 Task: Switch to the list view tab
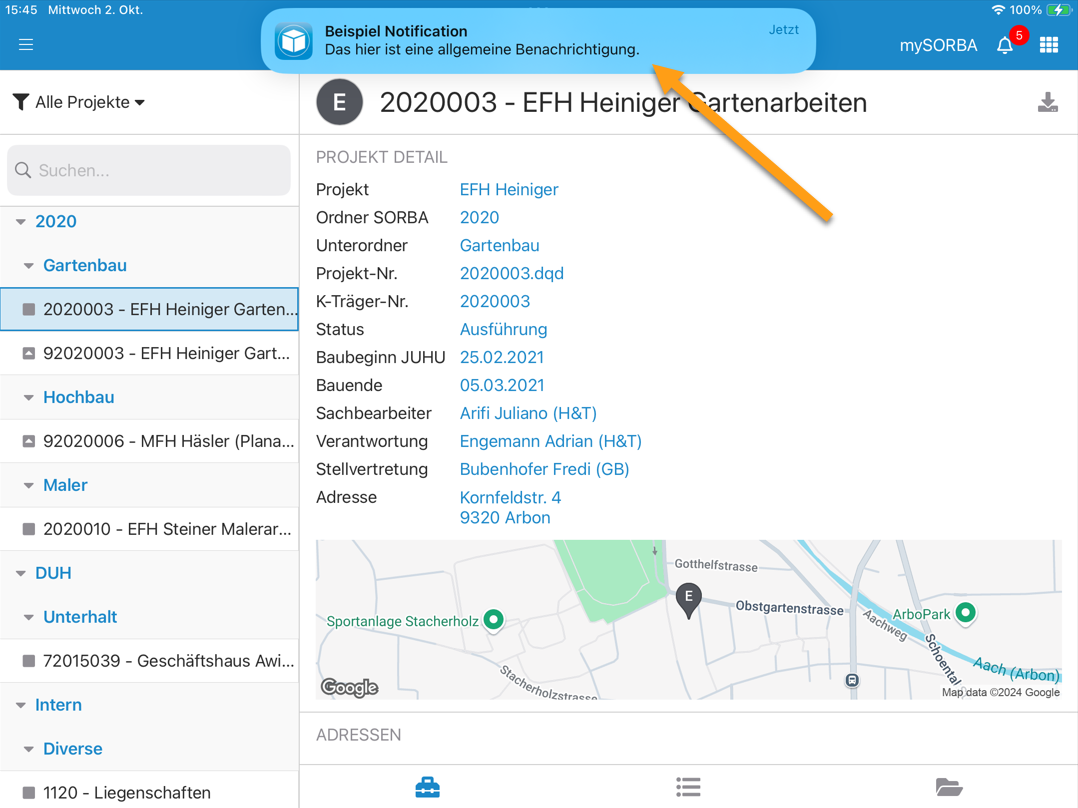point(688,787)
